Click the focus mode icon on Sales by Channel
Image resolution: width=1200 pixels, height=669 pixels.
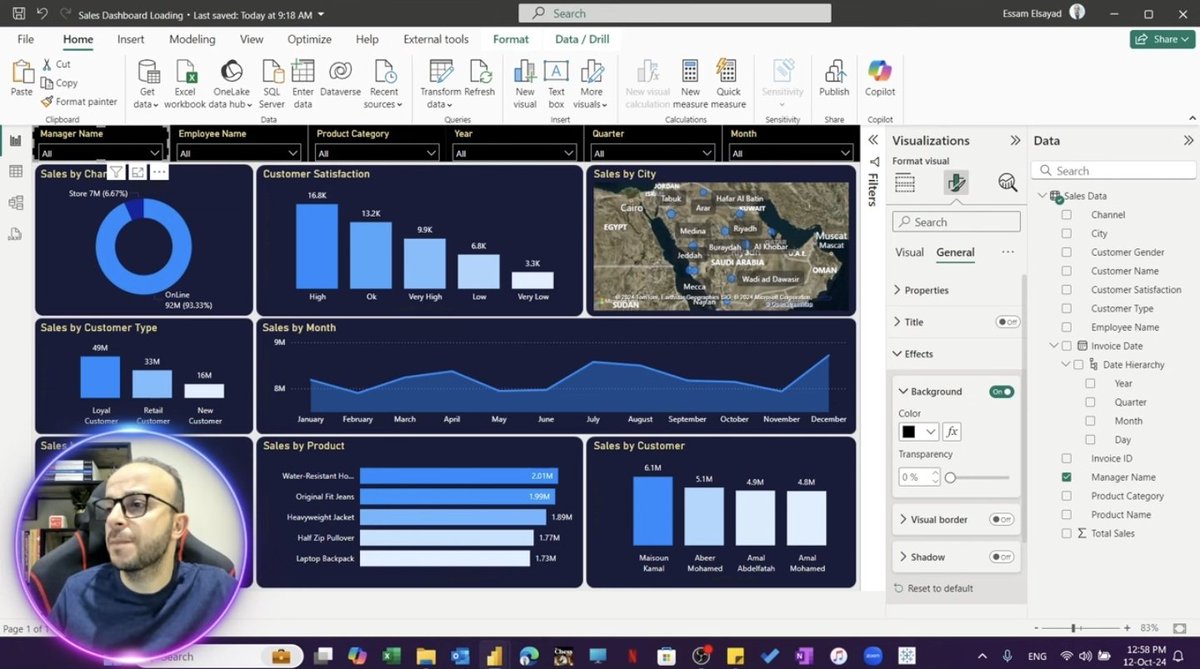pyautogui.click(x=138, y=172)
